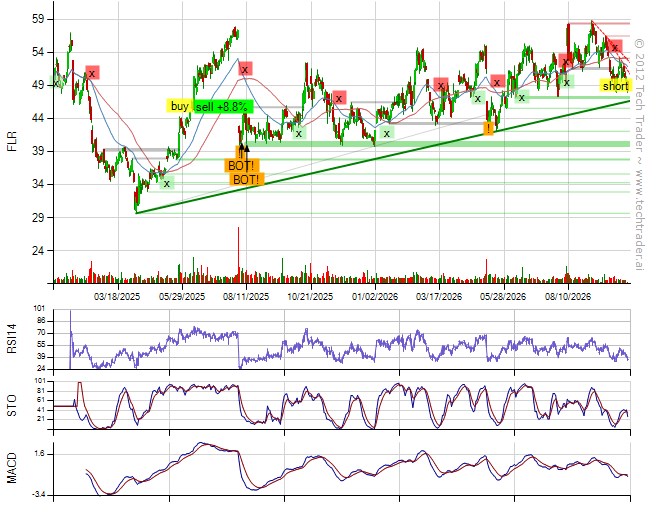The height and width of the screenshot is (514, 657).
Task: Click the green x marker just after 01/02/2026
Action: click(387, 133)
